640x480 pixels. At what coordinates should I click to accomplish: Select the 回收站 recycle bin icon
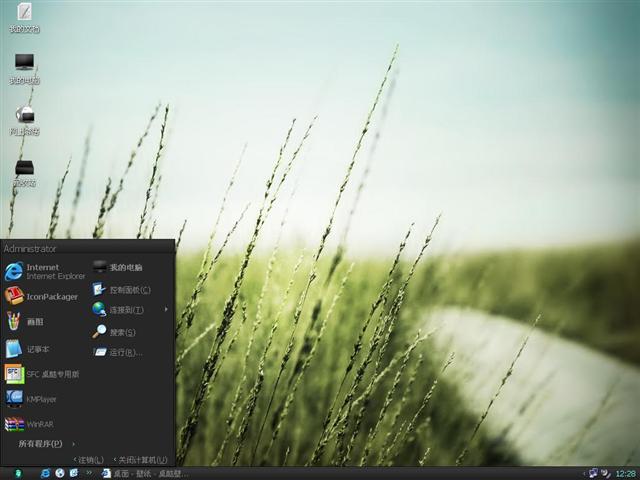(x=24, y=172)
